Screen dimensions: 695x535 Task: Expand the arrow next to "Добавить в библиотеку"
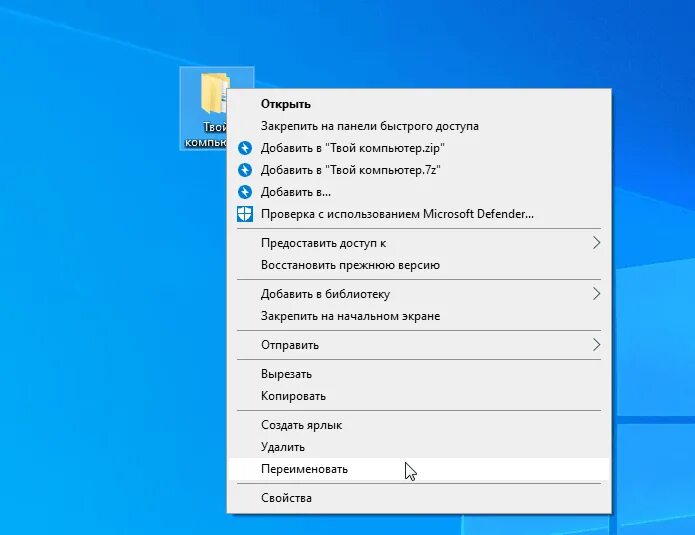[x=597, y=294]
